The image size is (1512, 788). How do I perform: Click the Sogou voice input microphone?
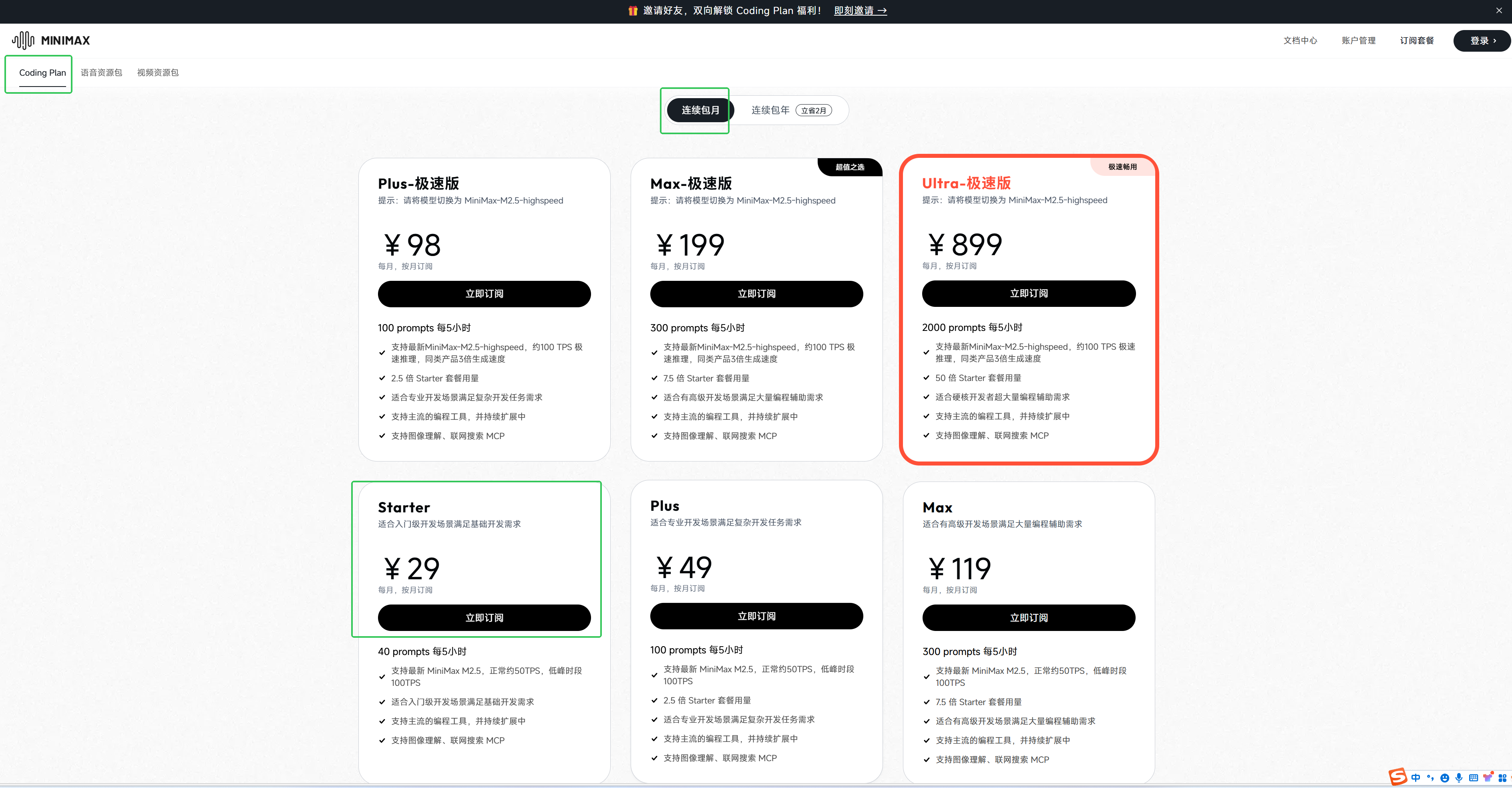point(1459,778)
